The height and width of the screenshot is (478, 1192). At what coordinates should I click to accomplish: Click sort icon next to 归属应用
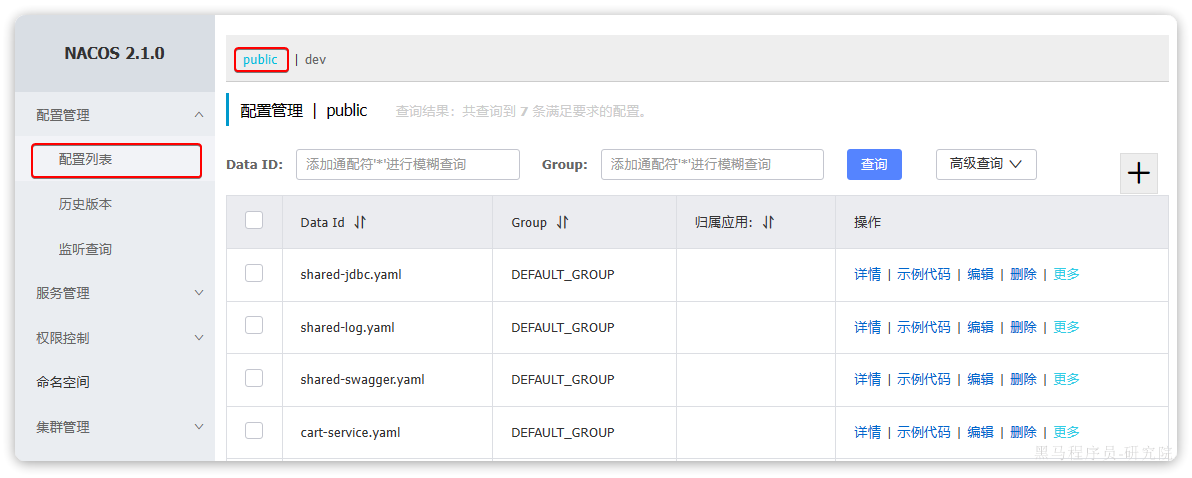(x=768, y=223)
